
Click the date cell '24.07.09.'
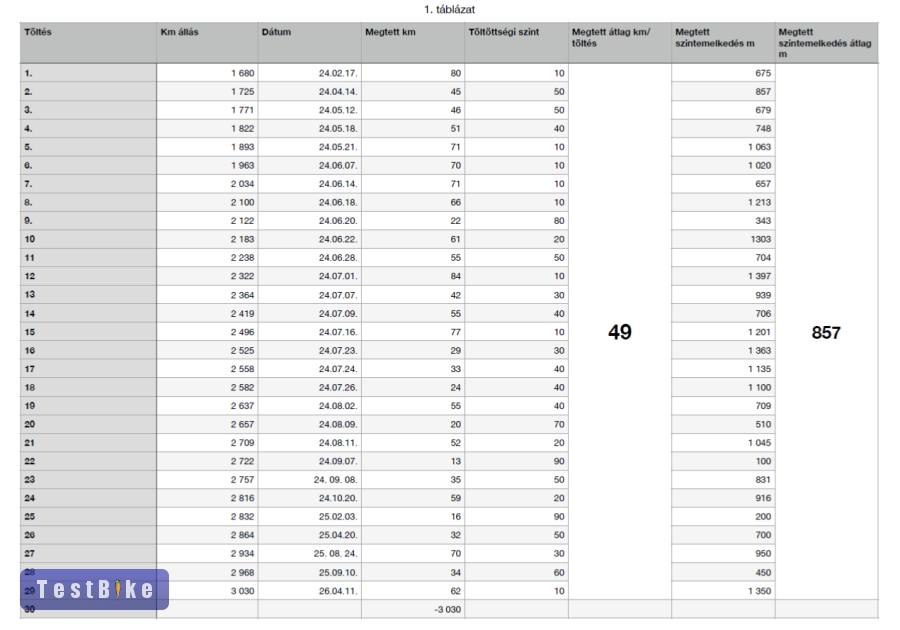click(x=310, y=313)
